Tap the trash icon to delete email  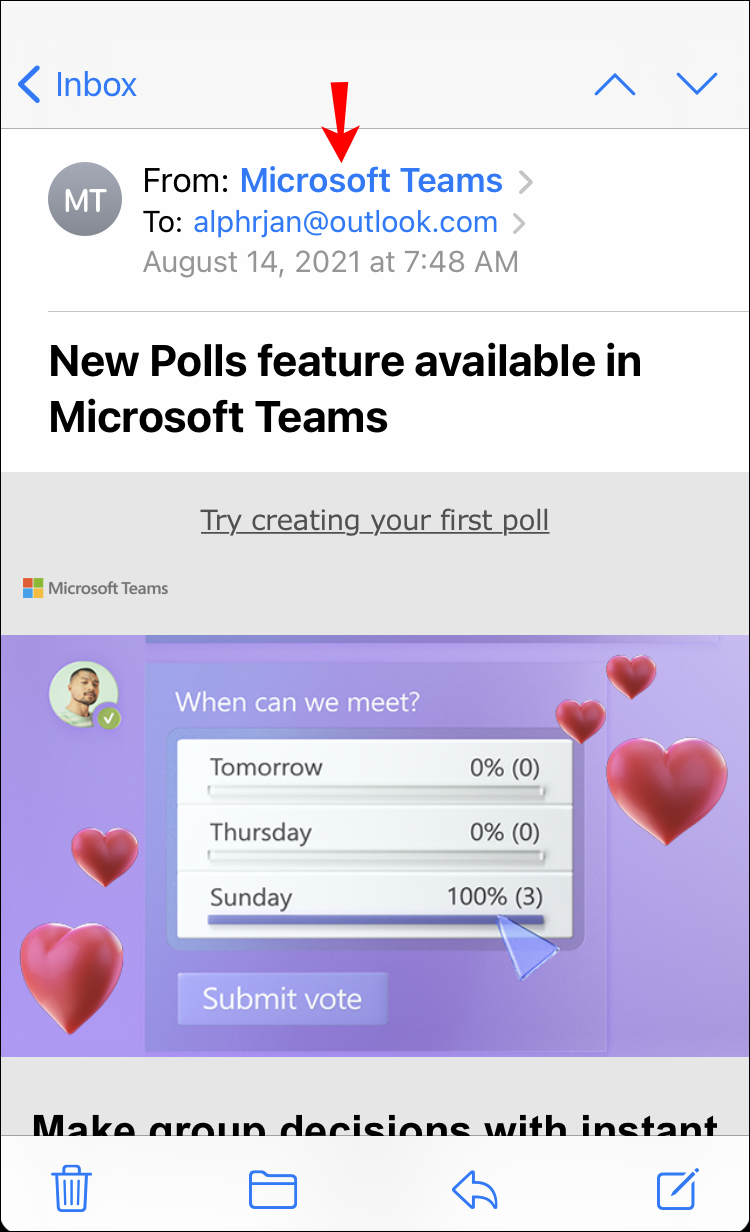[72, 1189]
